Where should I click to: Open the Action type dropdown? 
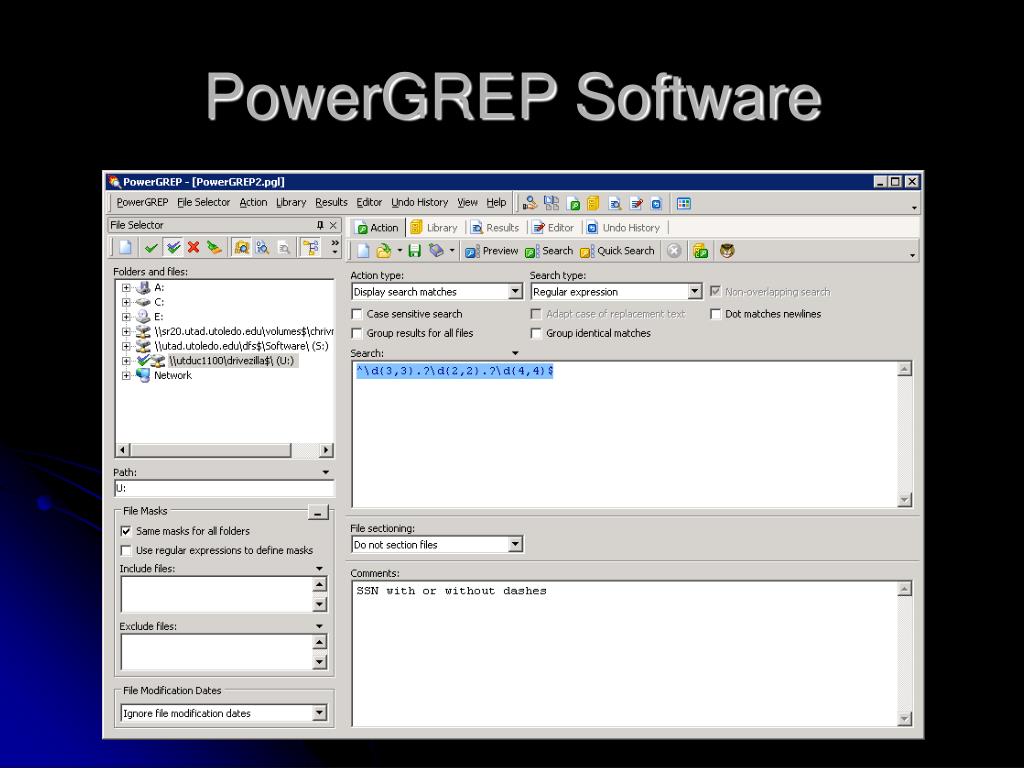coord(515,291)
